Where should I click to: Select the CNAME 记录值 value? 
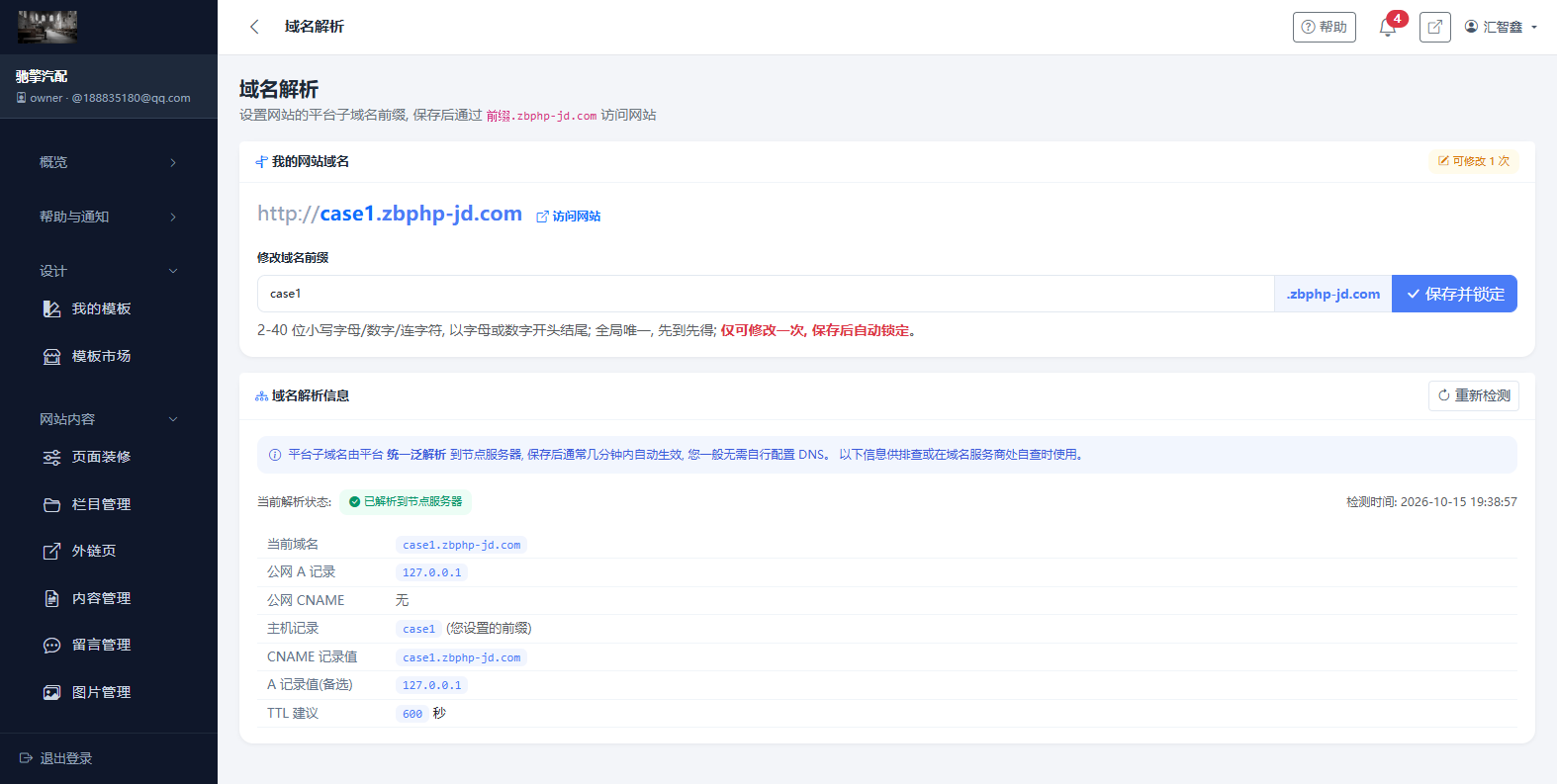pyautogui.click(x=461, y=657)
